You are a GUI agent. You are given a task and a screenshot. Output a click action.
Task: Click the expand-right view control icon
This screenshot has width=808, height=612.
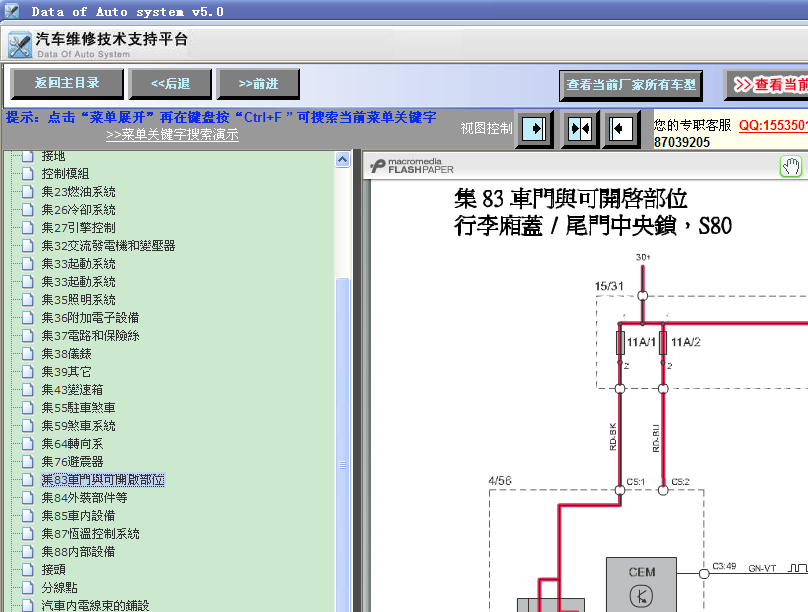(x=537, y=128)
